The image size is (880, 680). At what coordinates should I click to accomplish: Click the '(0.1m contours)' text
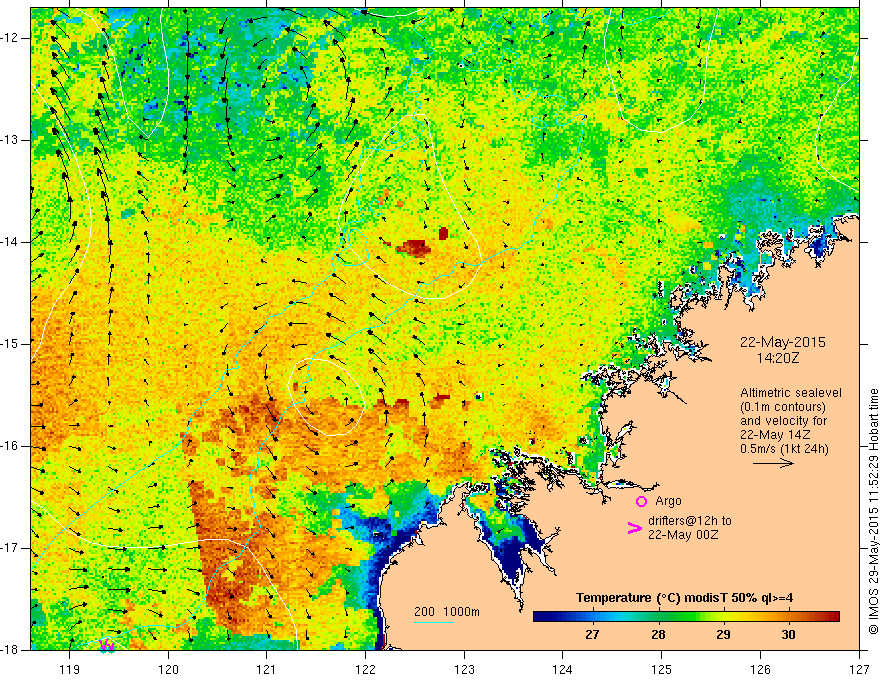point(783,407)
